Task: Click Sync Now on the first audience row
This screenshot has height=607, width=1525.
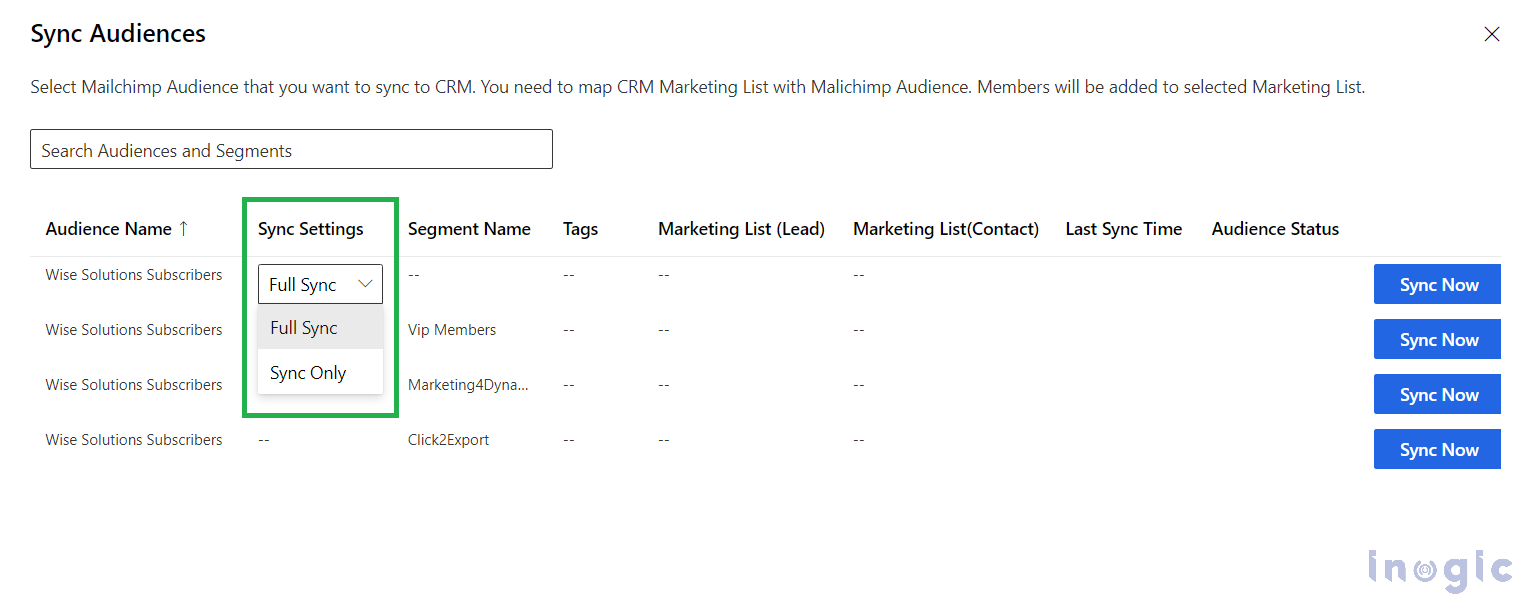Action: click(1437, 284)
